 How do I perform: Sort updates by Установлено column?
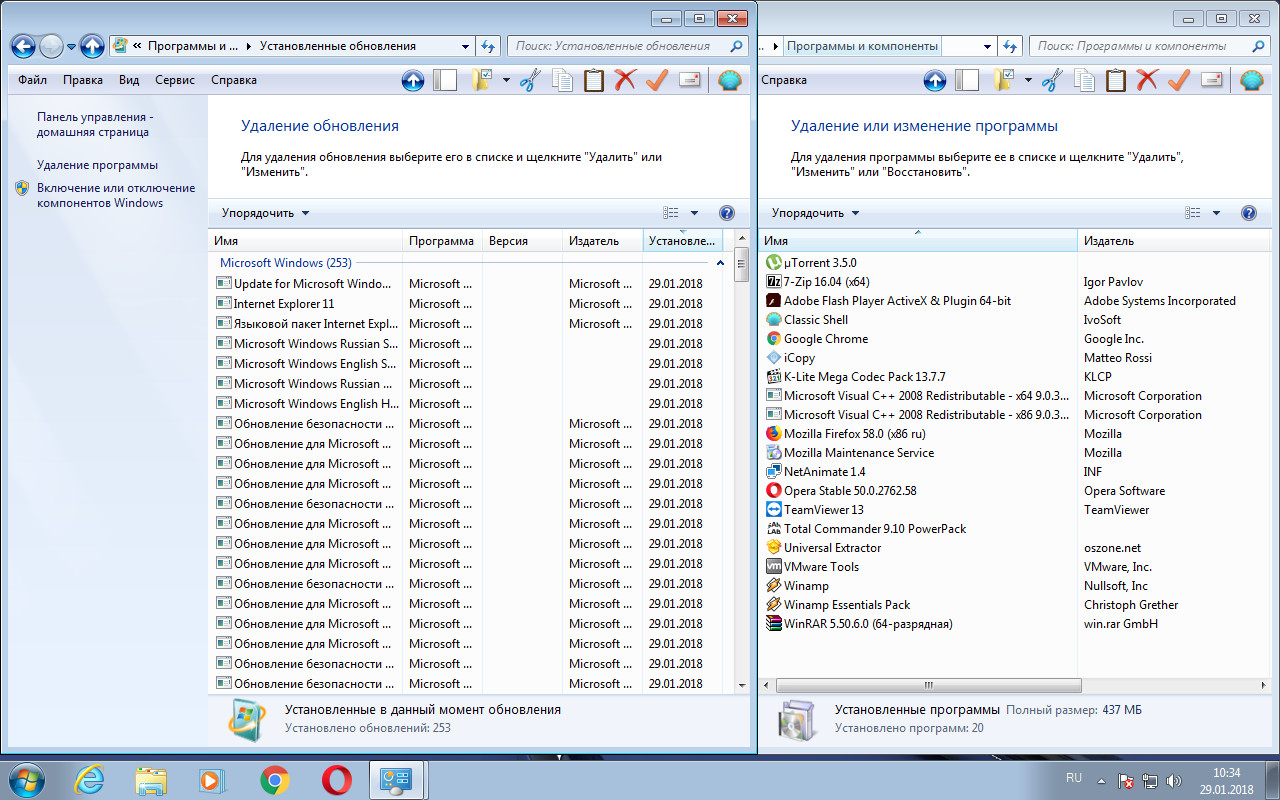[682, 241]
